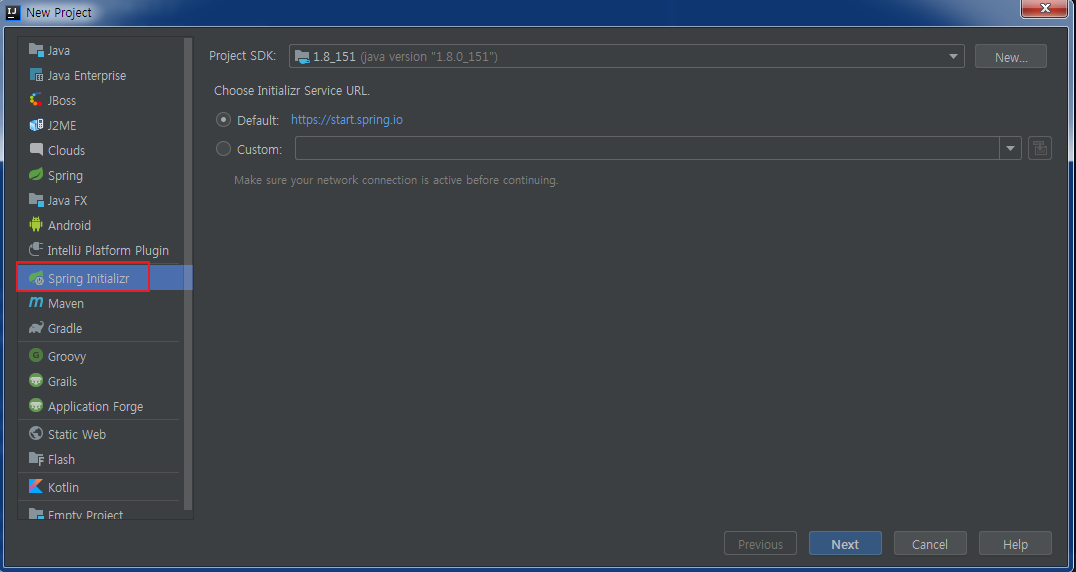Screen dimensions: 1076x572
Task: Select the 'Android' list entry text
Action: coord(69,225)
